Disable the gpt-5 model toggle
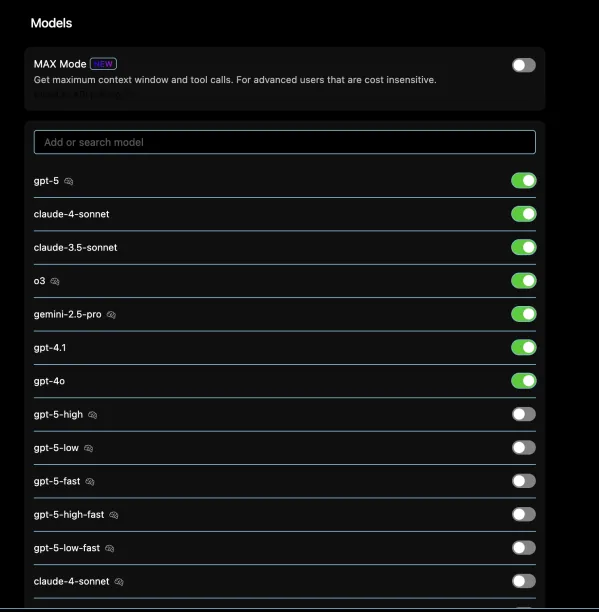Image resolution: width=599 pixels, height=612 pixels. coord(524,181)
